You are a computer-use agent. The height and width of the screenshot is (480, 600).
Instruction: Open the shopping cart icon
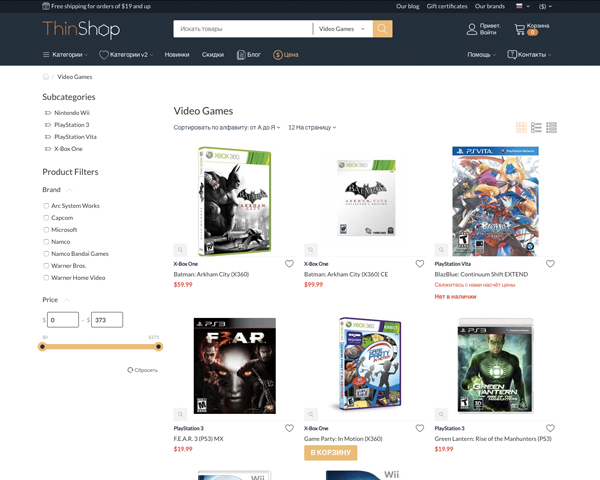point(520,29)
